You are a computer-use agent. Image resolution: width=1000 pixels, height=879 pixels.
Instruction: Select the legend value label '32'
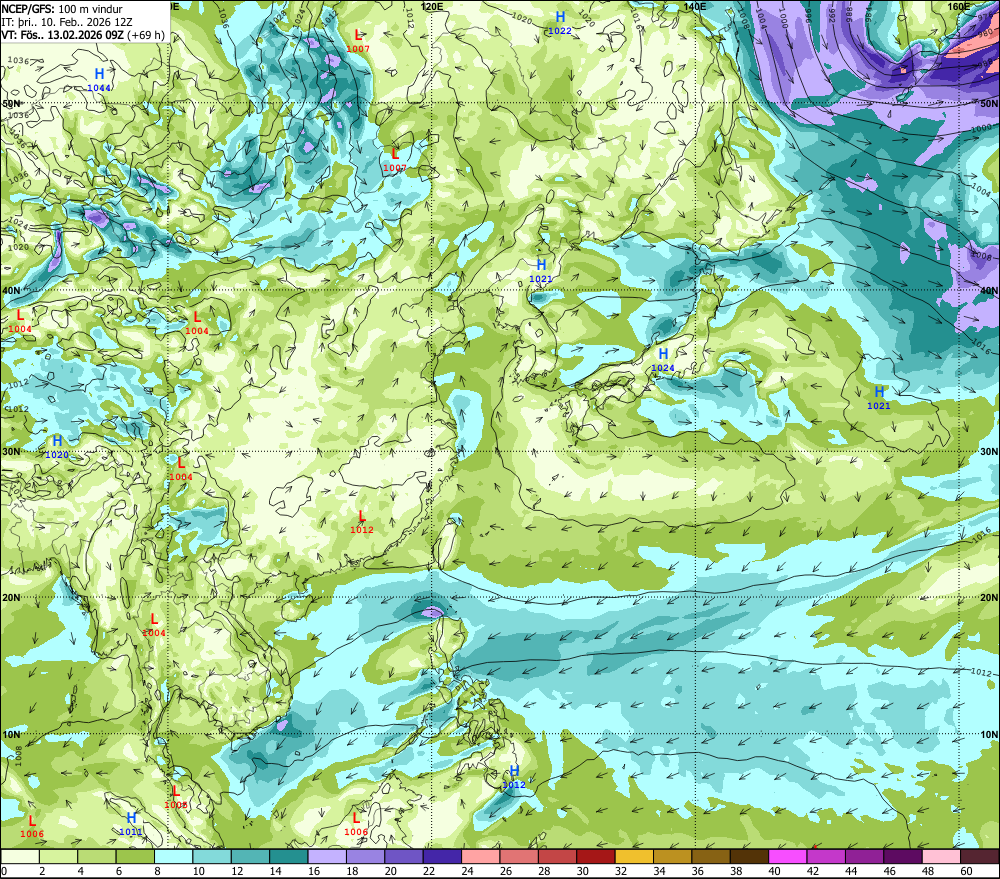point(621,871)
